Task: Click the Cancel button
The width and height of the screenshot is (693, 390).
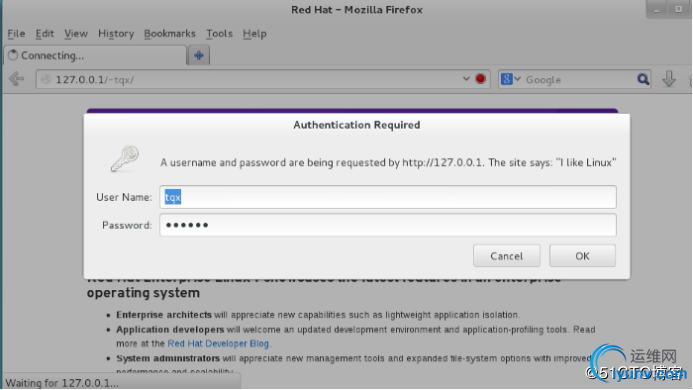Action: 506,256
